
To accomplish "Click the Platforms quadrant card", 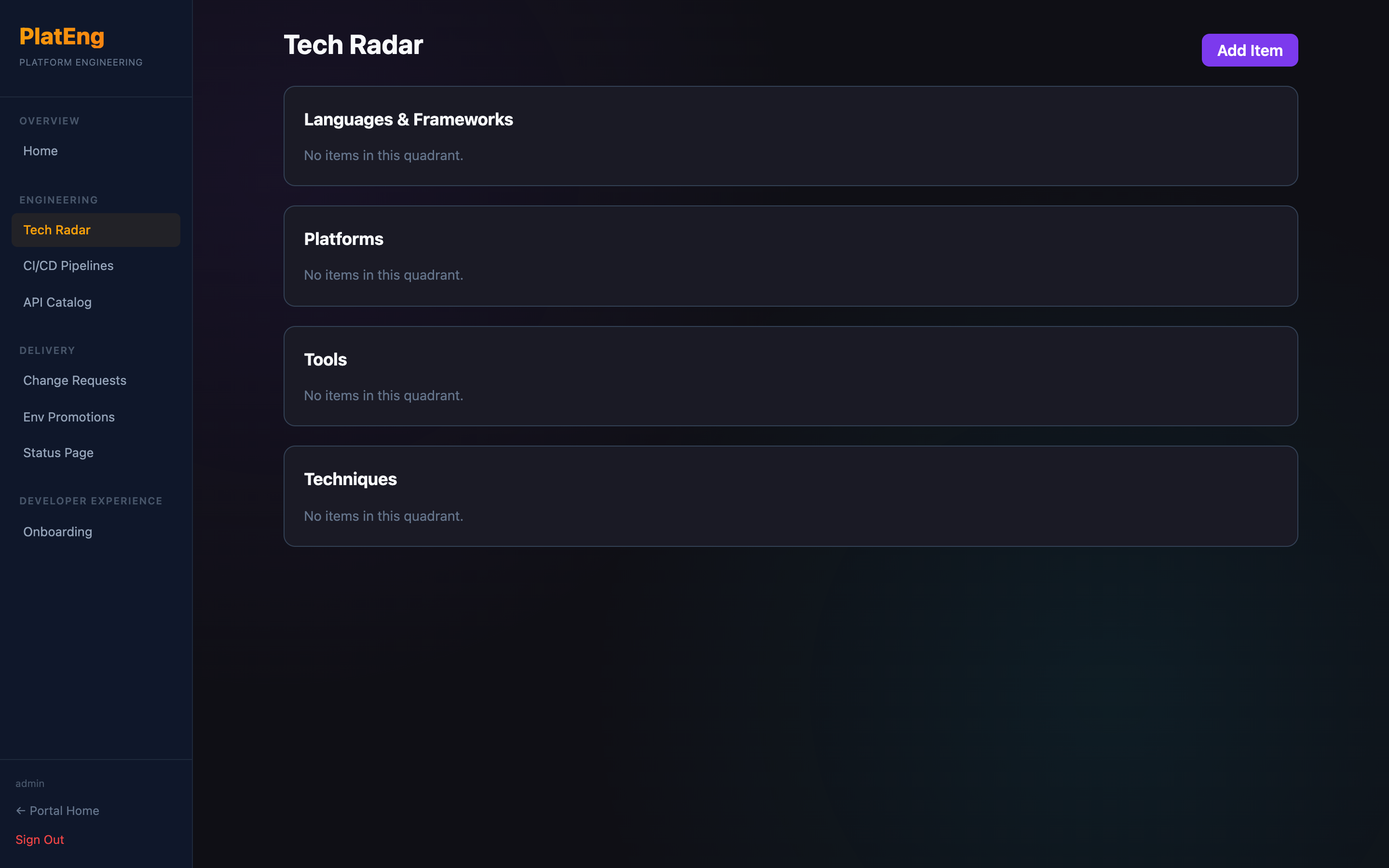I will point(790,256).
